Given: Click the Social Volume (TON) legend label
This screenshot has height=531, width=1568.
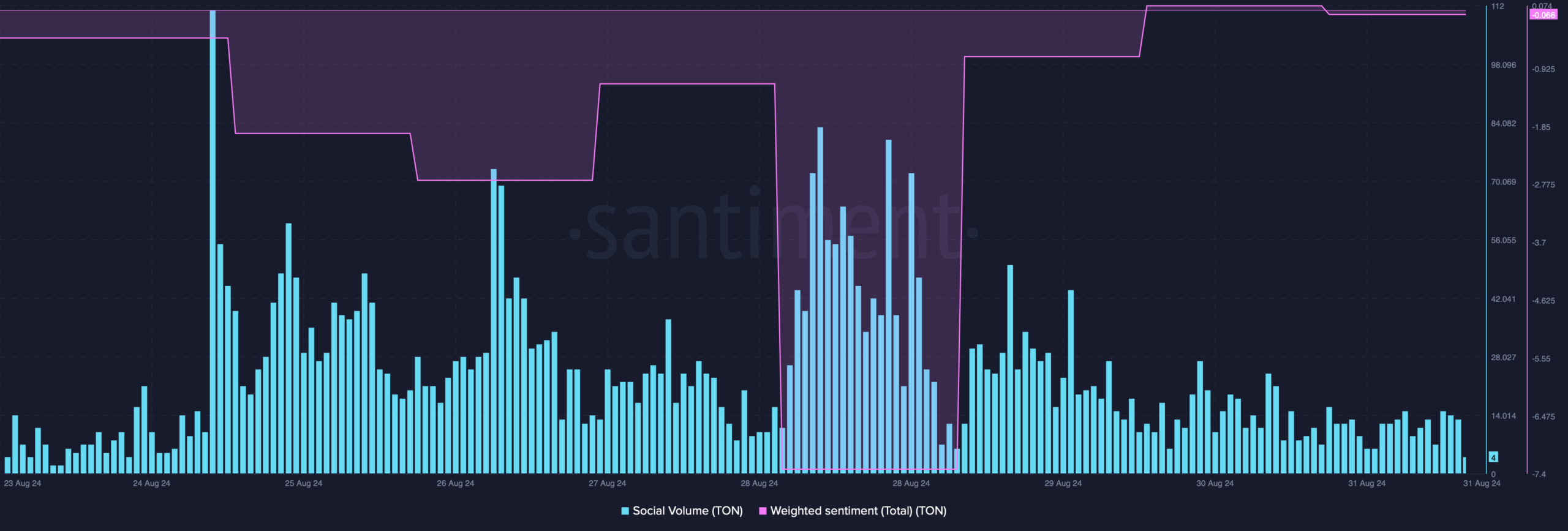Looking at the screenshot, I should (x=687, y=511).
